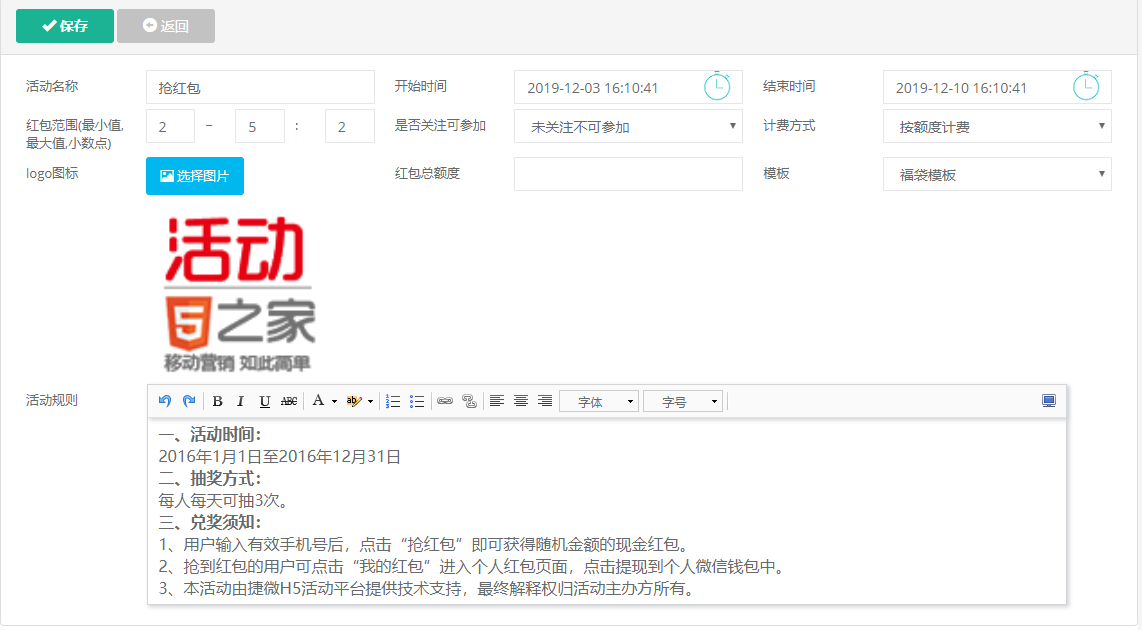Focus decimal places field
Image resolution: width=1142 pixels, height=630 pixels.
click(350, 126)
